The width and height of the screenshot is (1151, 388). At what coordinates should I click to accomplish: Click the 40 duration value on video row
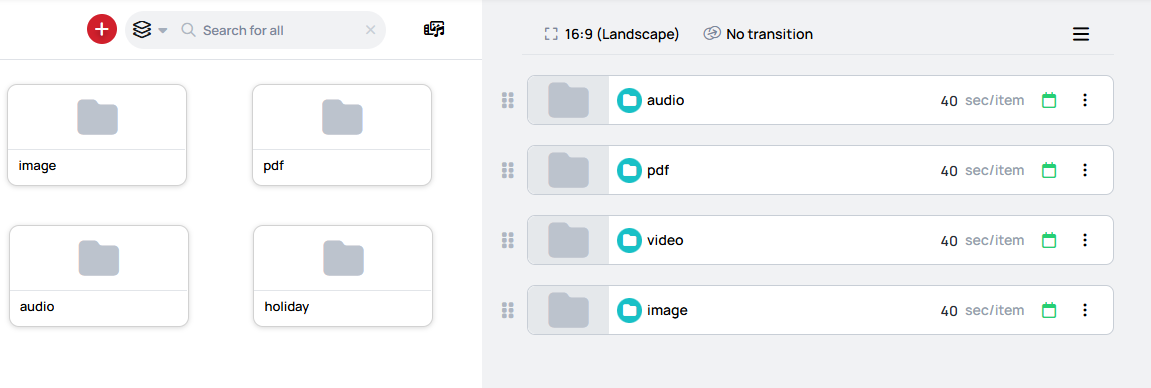(x=949, y=241)
